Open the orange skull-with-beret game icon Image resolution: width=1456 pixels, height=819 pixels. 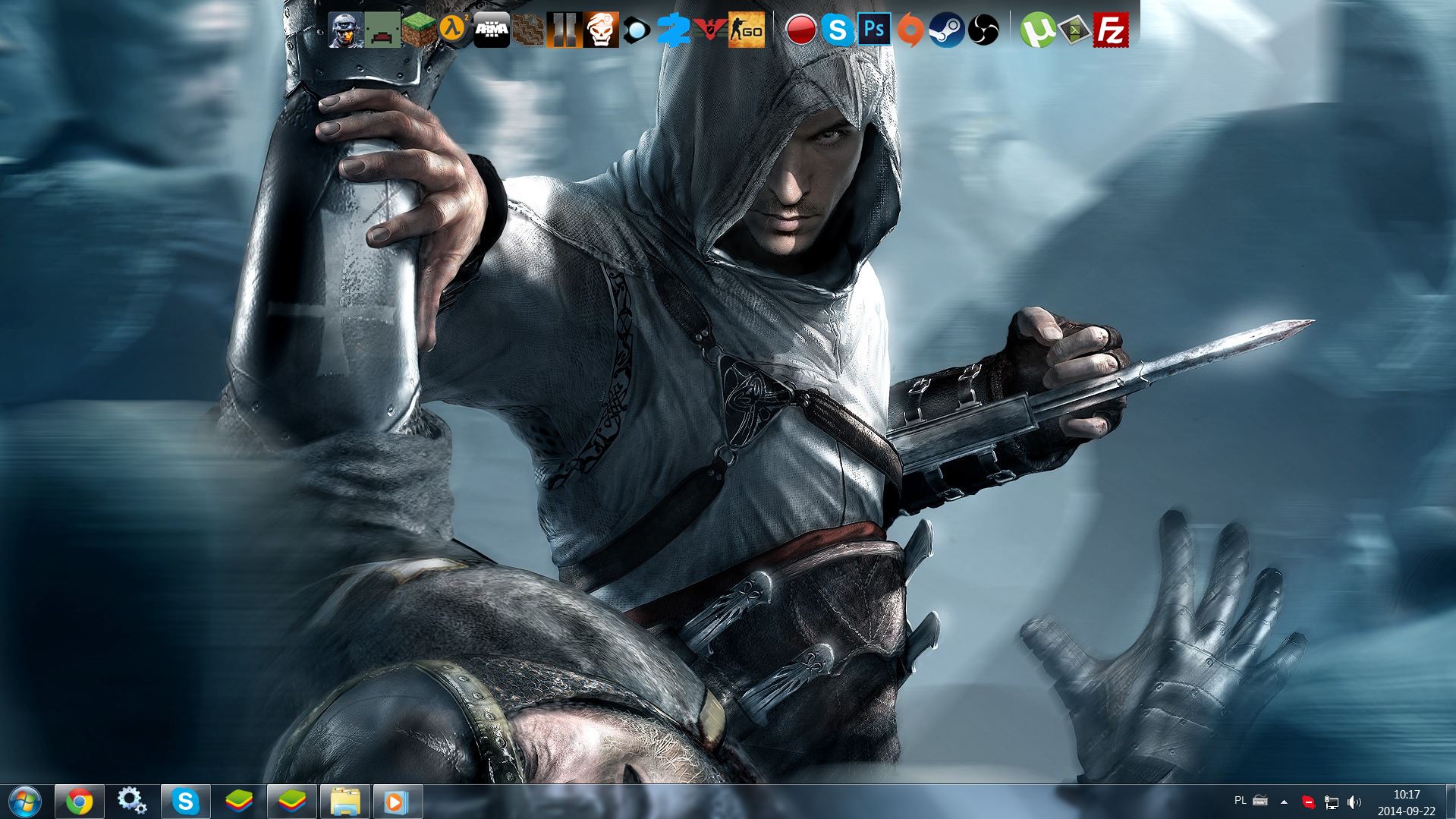[601, 30]
